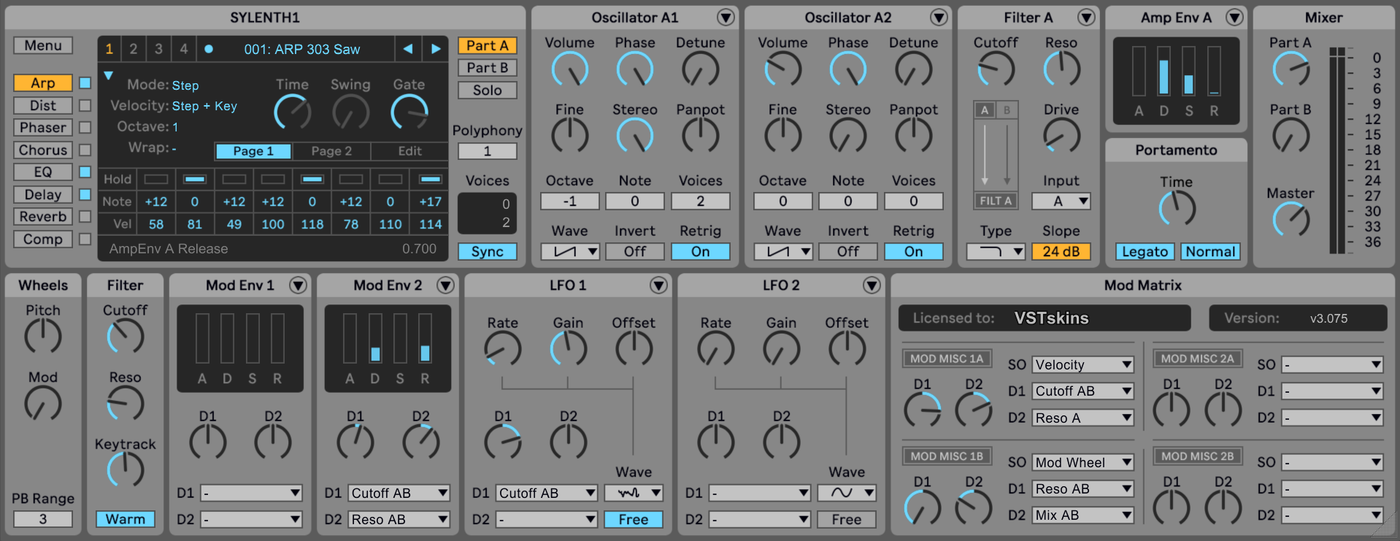This screenshot has height=541, width=1400.
Task: Click the Filter A Cutoff knob
Action: [995, 69]
